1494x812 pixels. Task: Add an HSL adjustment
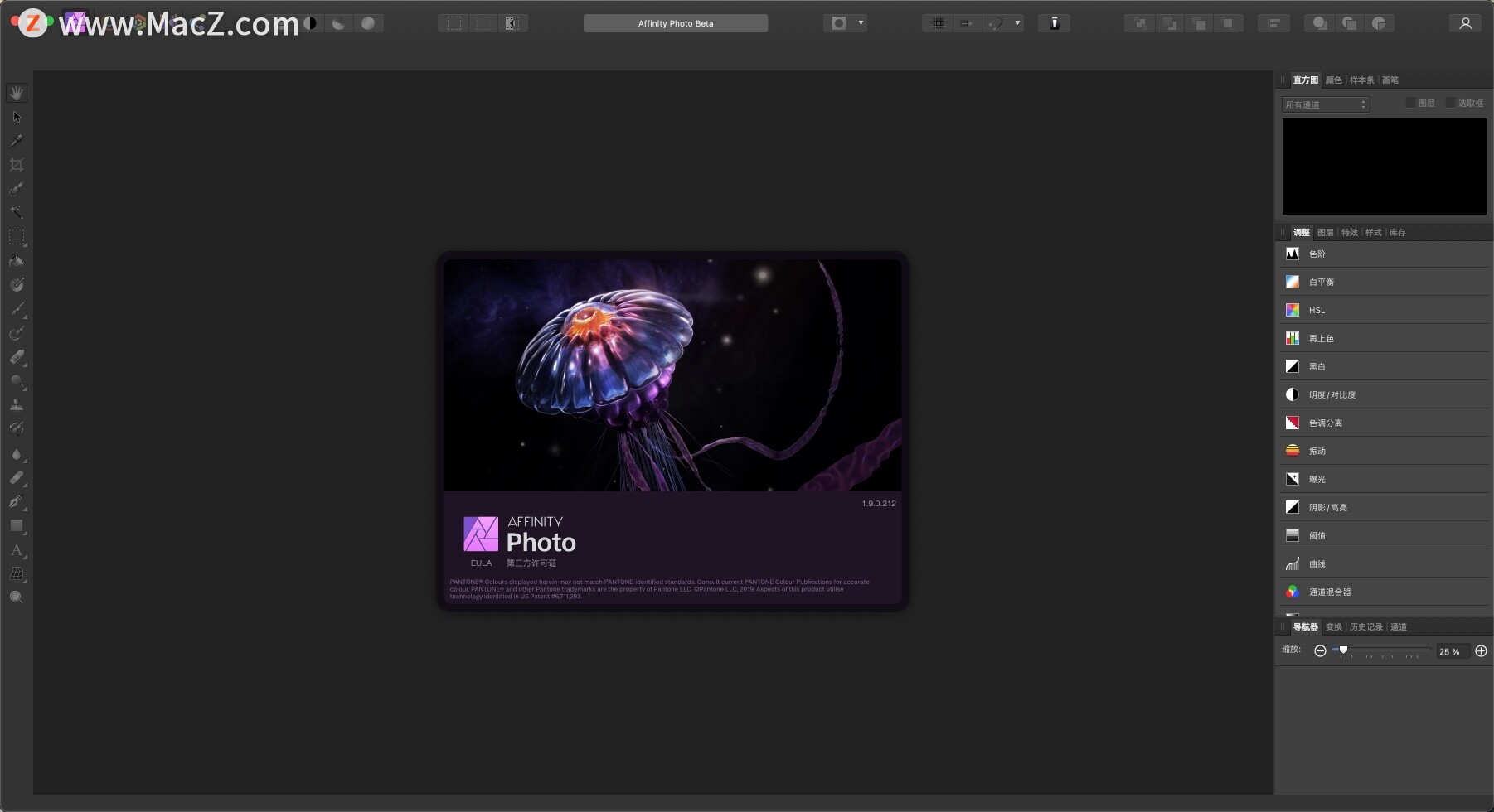coord(1385,311)
